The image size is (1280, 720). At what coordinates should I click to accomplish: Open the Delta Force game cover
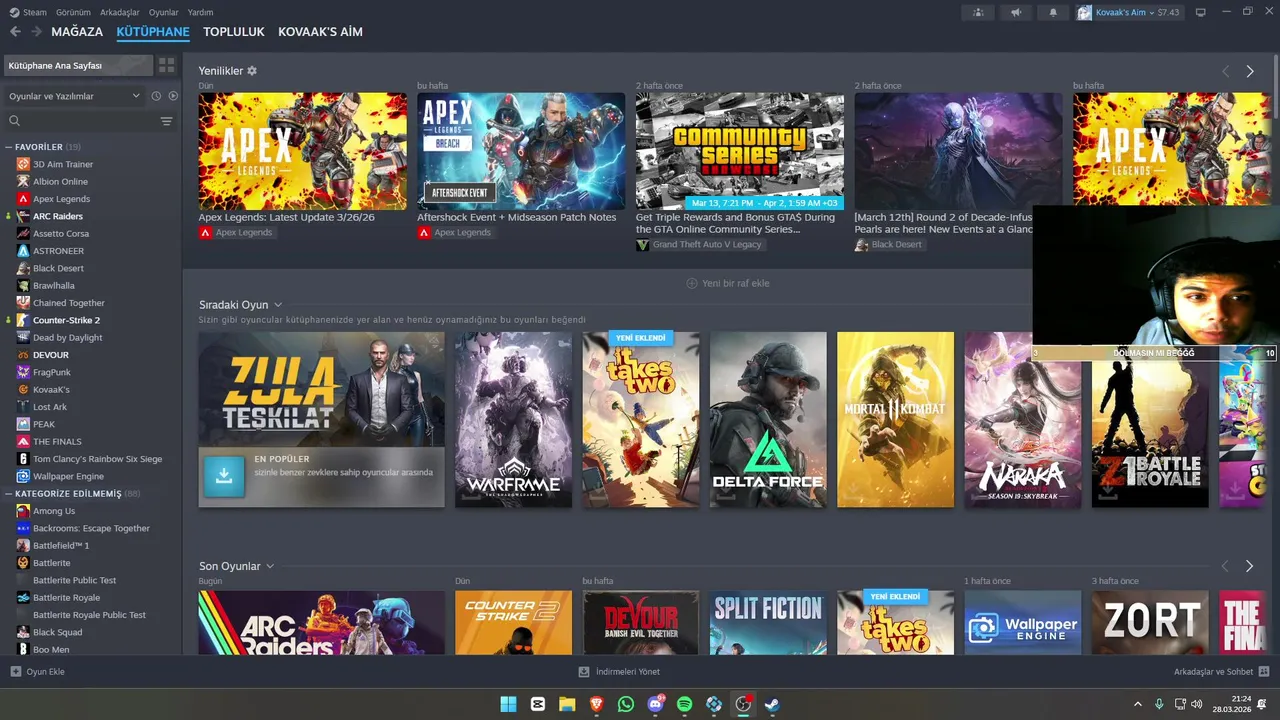pyautogui.click(x=768, y=420)
